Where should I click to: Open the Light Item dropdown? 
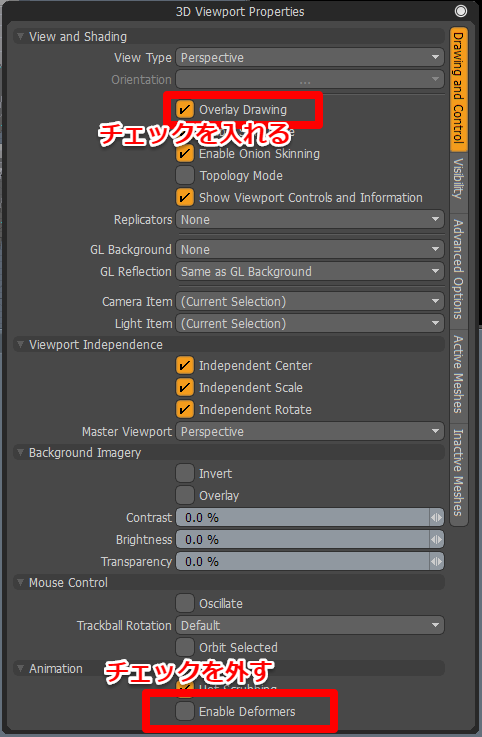pyautogui.click(x=310, y=323)
